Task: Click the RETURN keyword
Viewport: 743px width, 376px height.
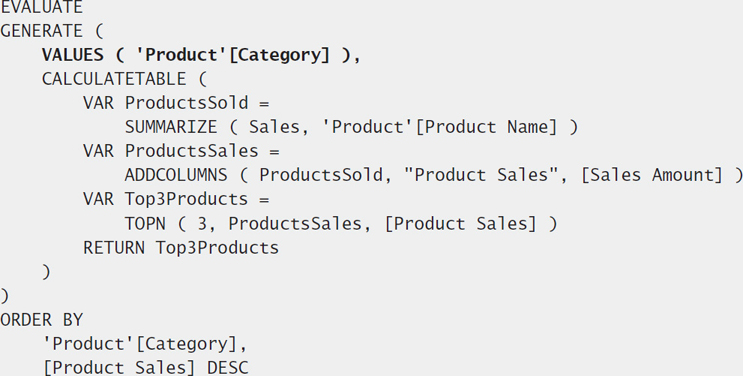Action: [114, 248]
